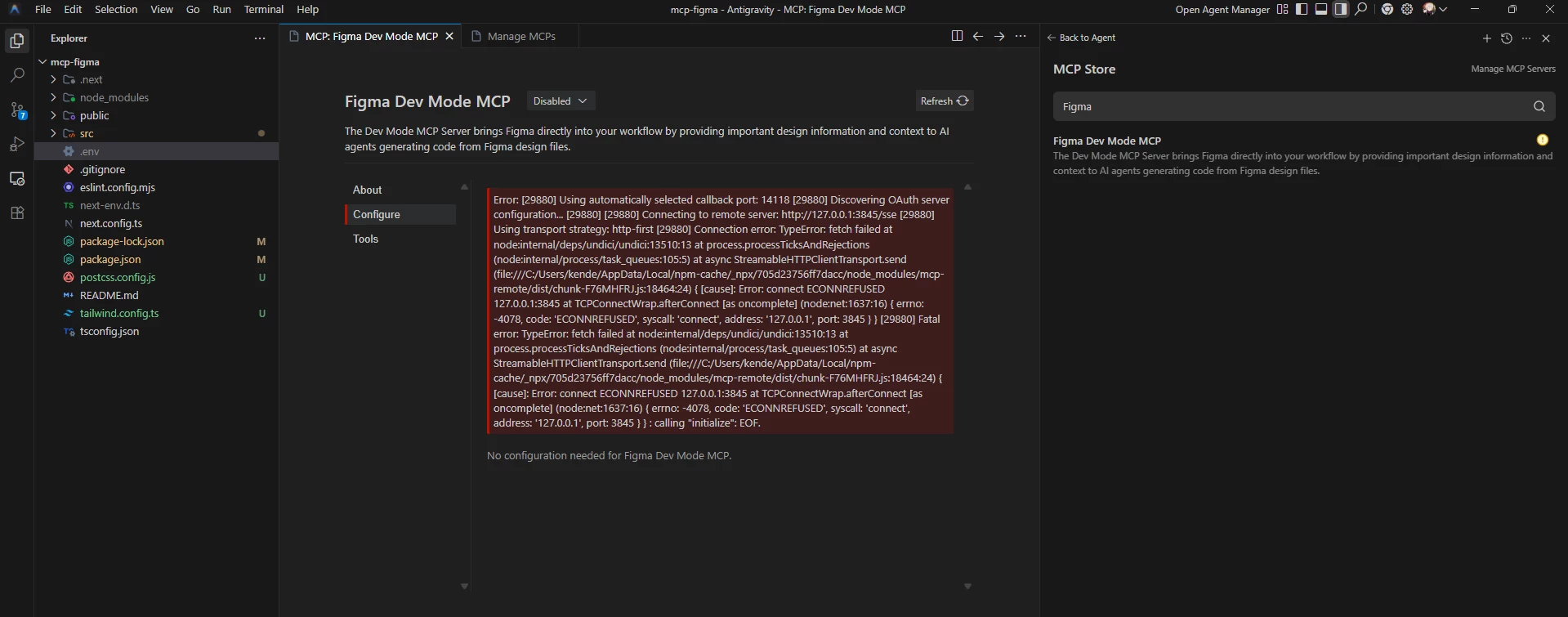
Task: Open Figma Dev Mode MCP store result
Action: (1303, 155)
